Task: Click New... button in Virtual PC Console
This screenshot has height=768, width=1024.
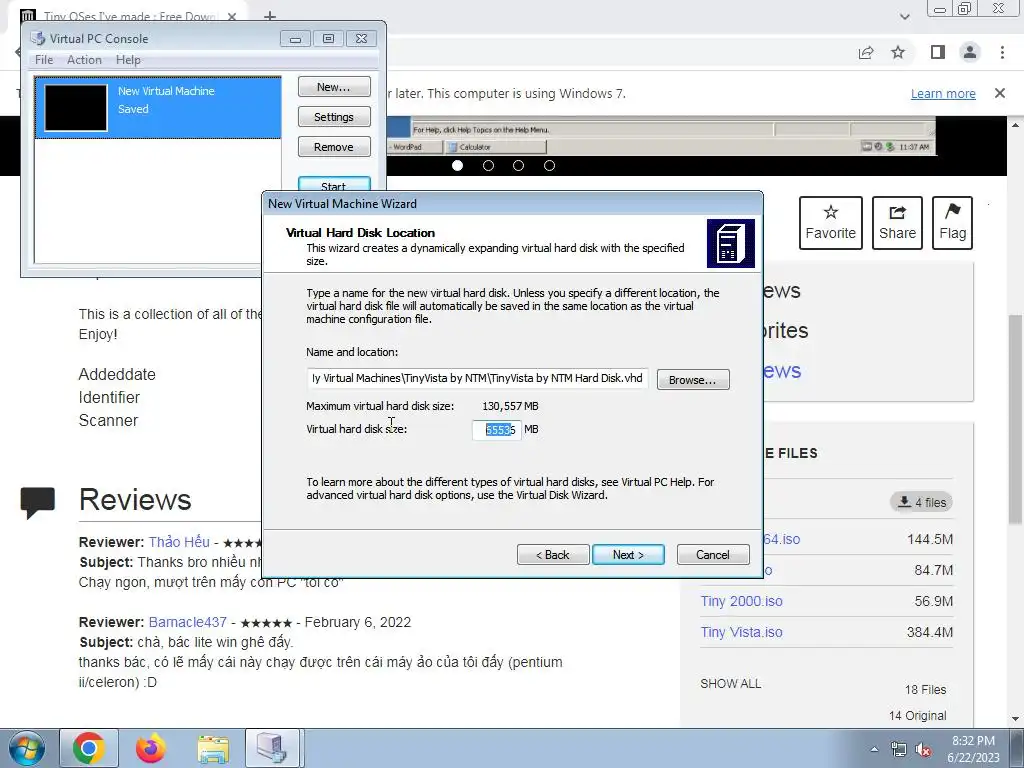Action: pos(334,87)
